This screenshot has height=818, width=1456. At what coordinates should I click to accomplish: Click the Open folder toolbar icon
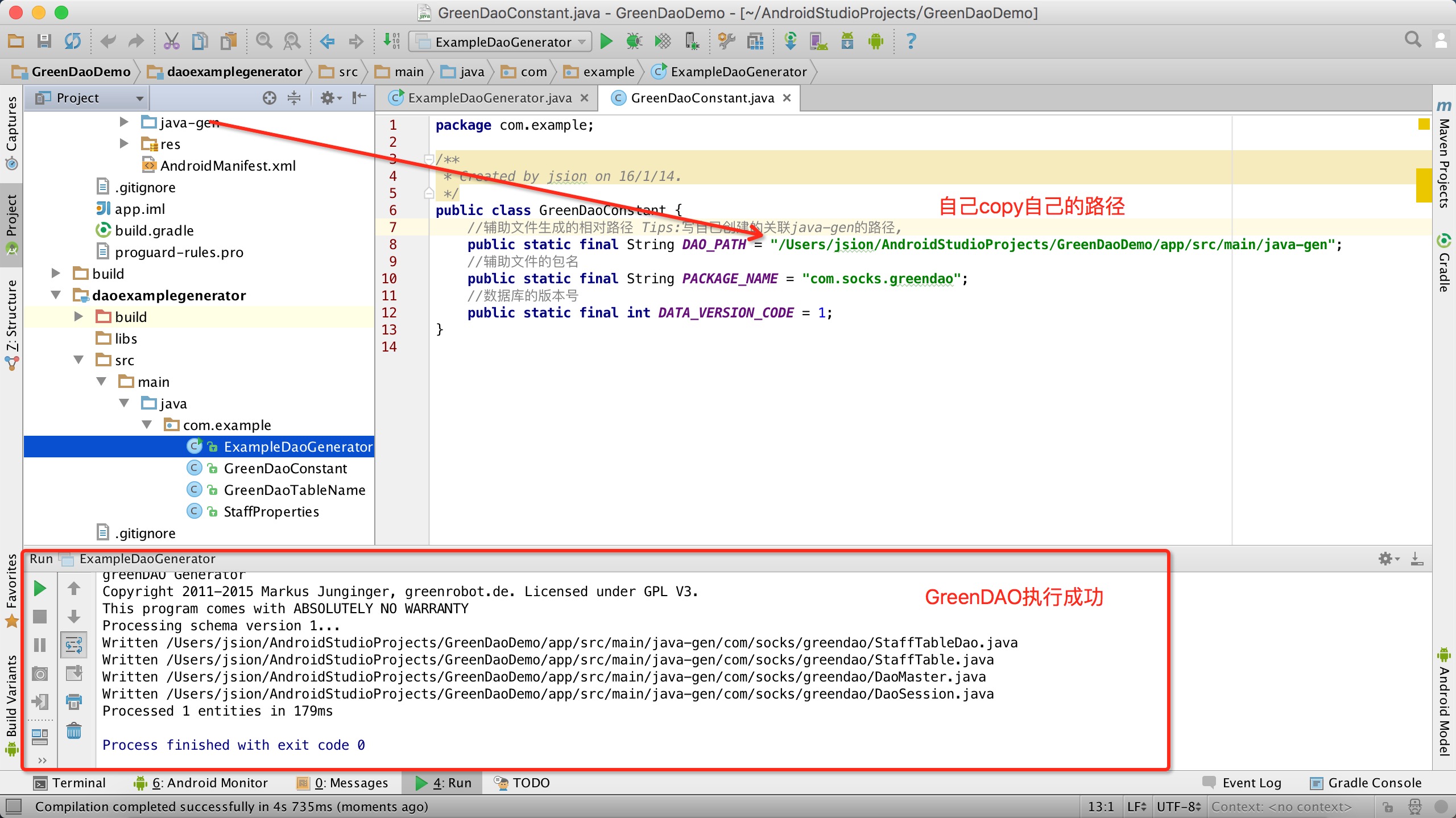tap(16, 41)
